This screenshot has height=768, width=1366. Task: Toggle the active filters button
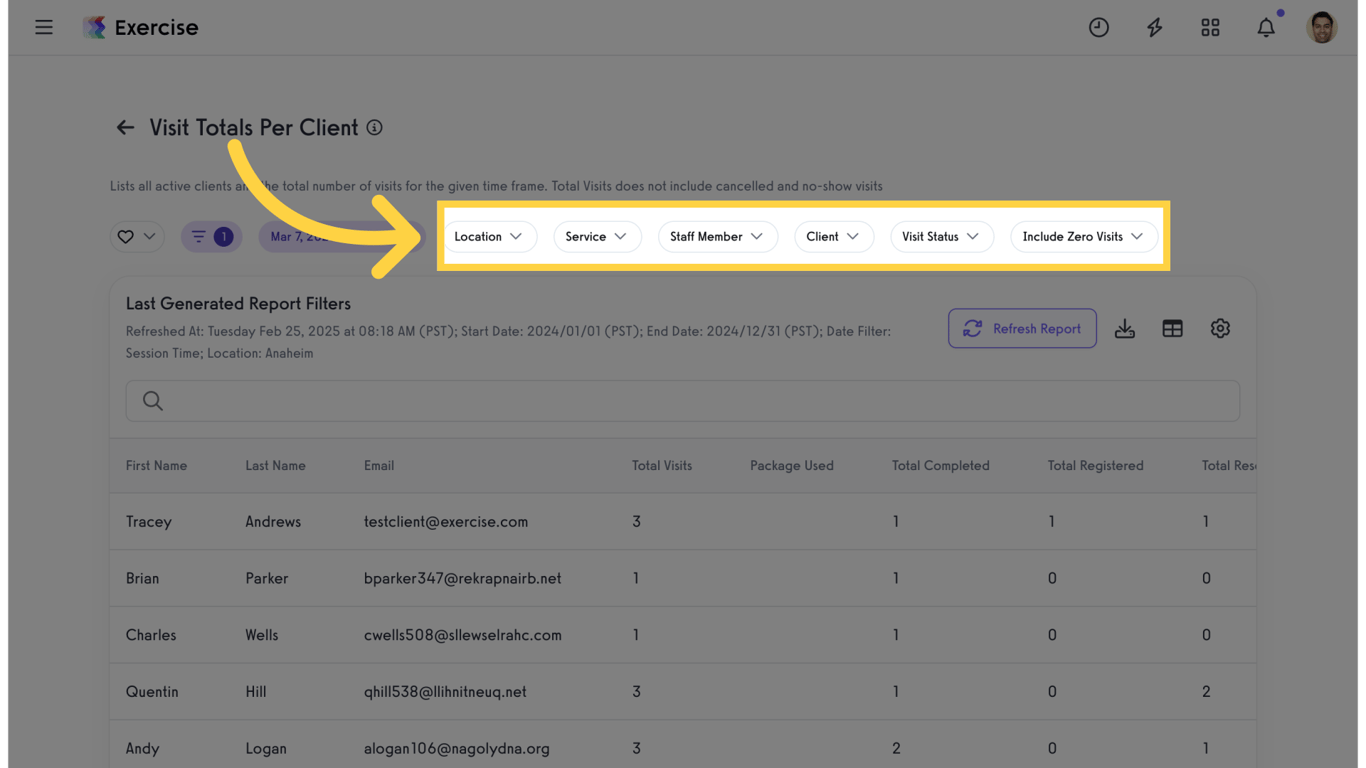coord(211,237)
